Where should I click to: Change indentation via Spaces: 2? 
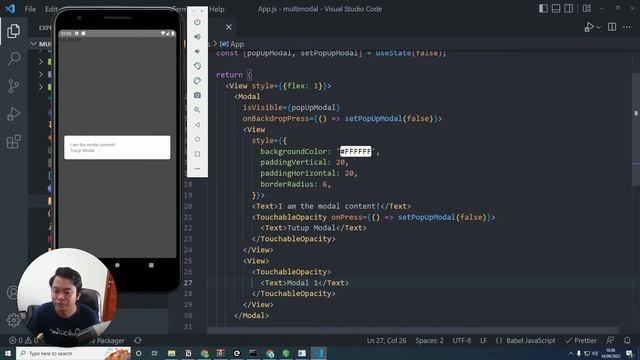point(429,340)
